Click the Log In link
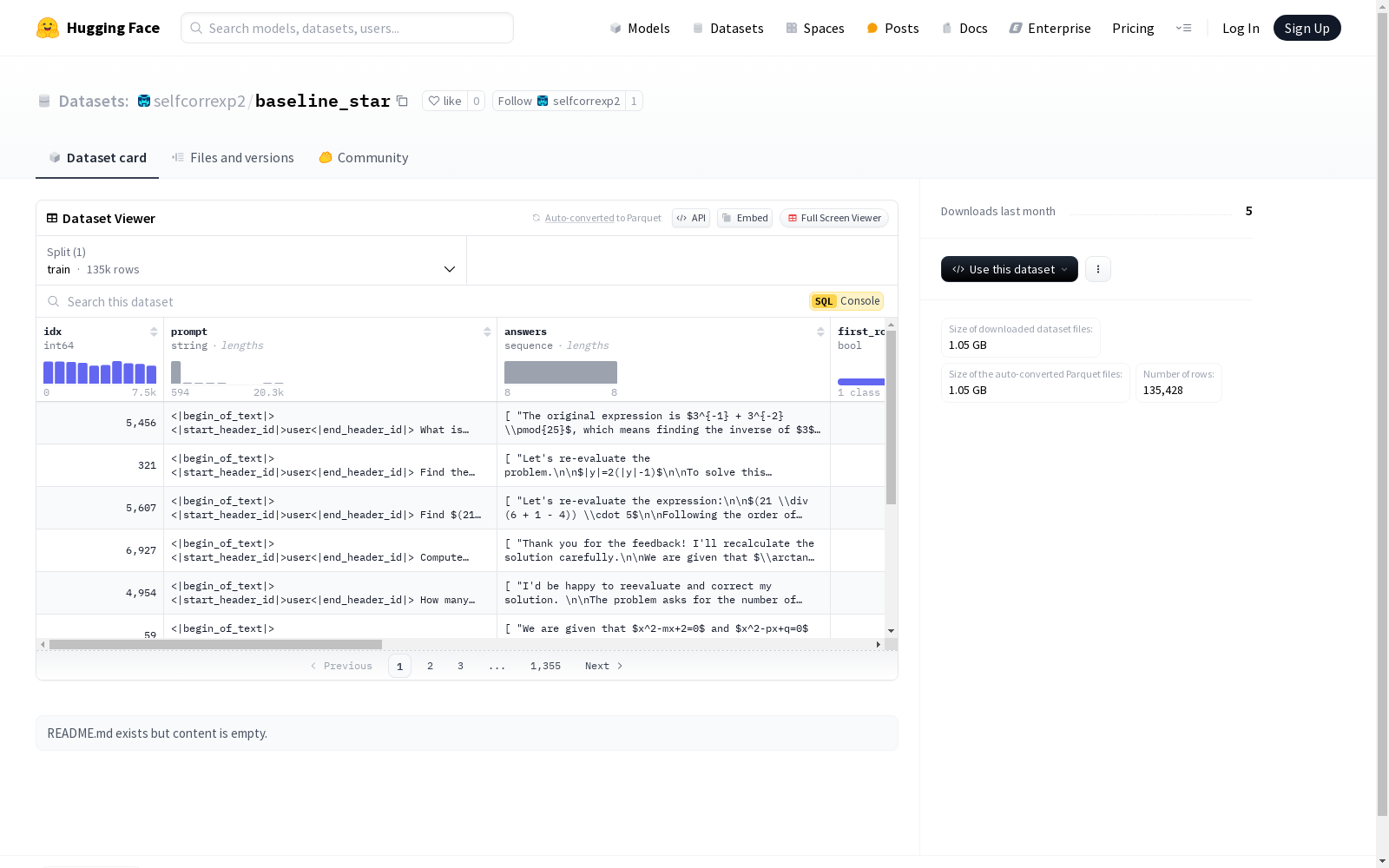 point(1241,28)
